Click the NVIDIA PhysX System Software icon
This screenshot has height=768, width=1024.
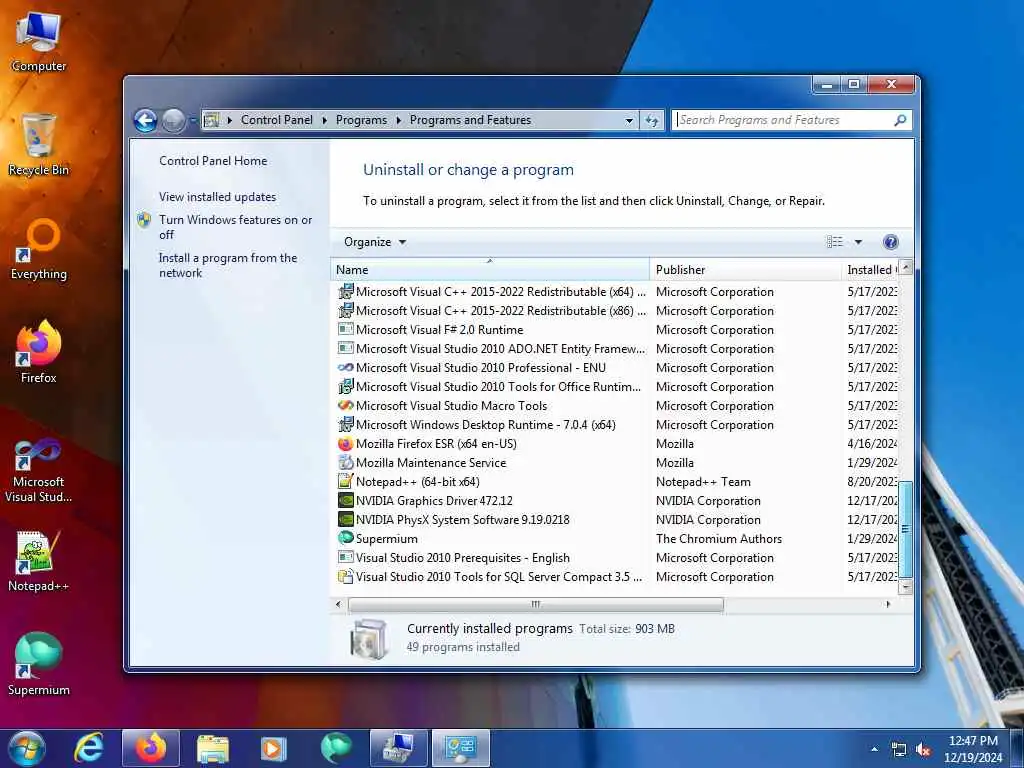coord(345,520)
